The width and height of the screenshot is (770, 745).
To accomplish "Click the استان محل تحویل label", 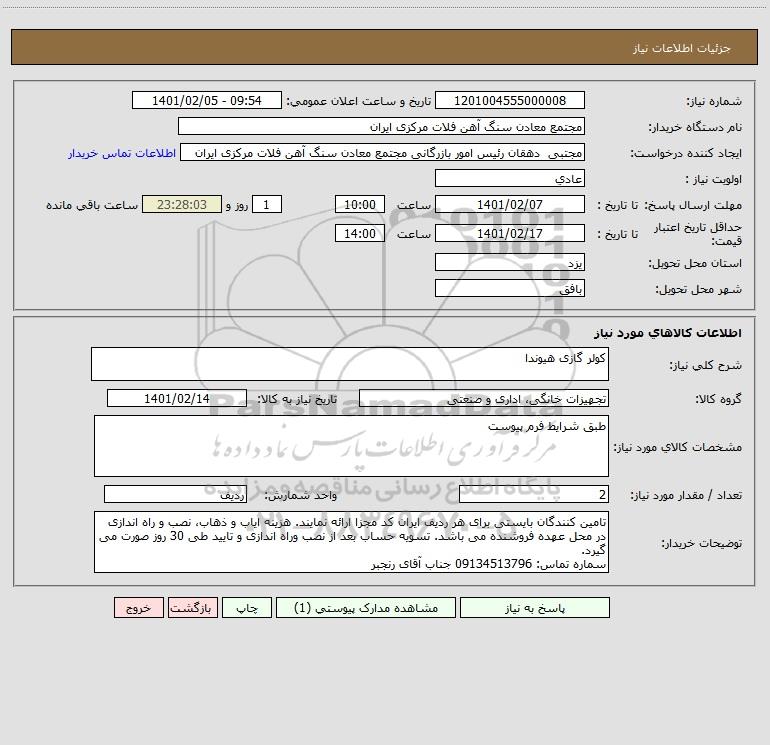I will tap(695, 263).
